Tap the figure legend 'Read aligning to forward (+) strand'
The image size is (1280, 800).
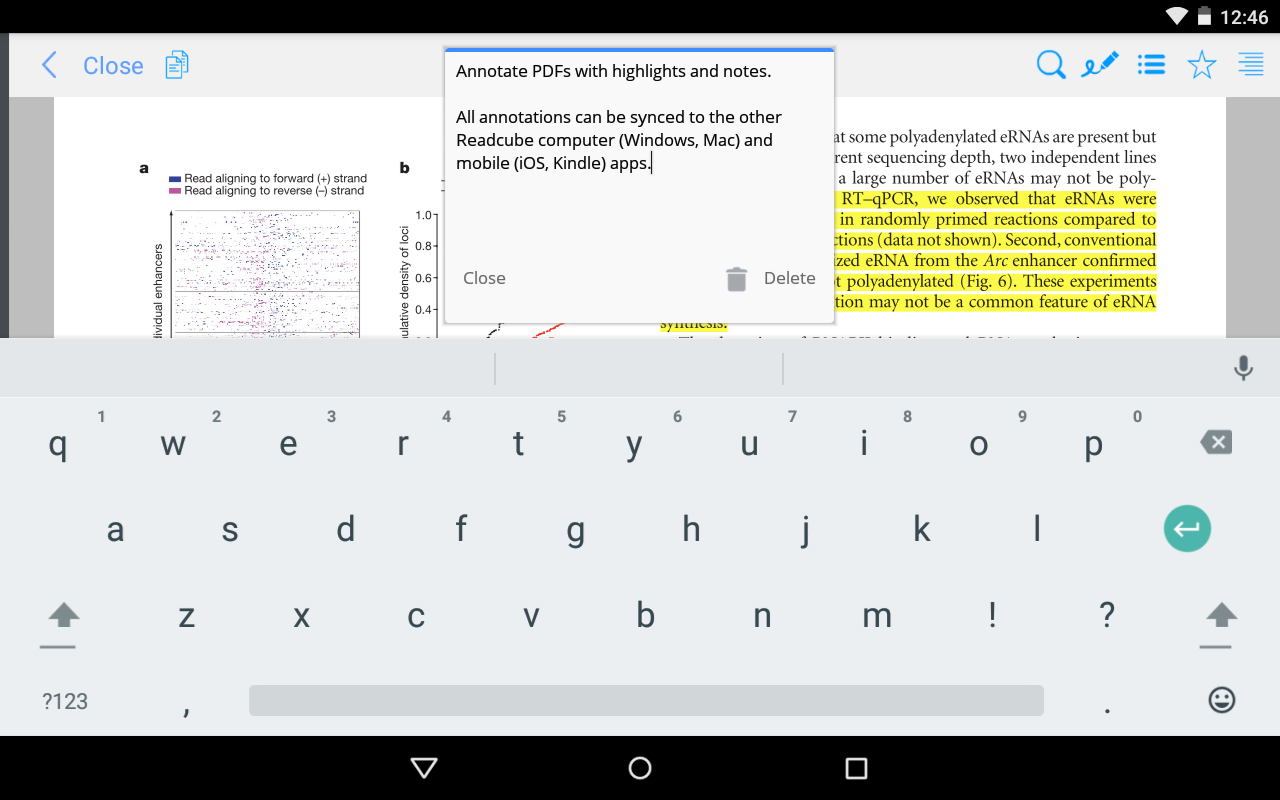pos(275,178)
